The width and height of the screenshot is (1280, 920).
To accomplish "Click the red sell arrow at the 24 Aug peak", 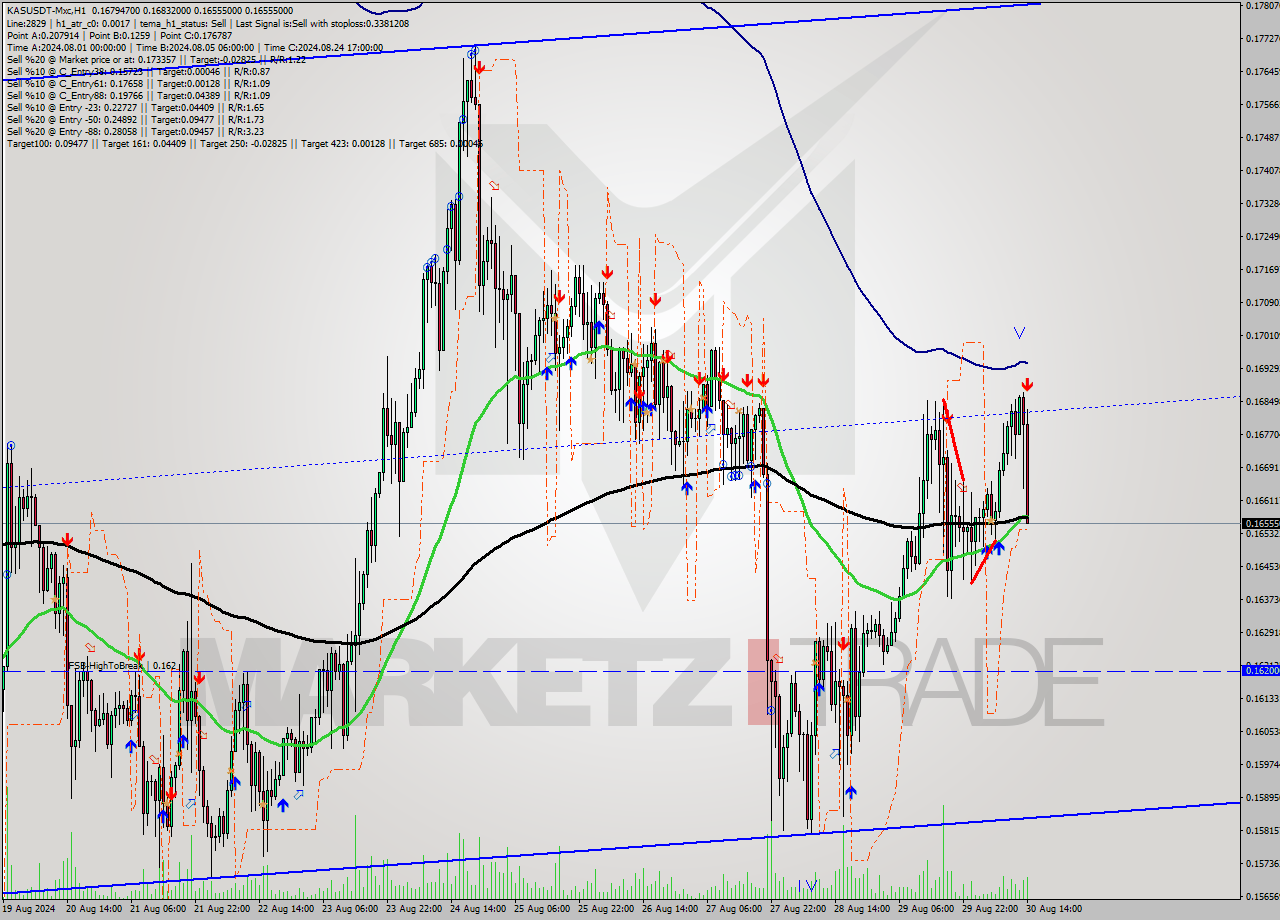I will coord(480,67).
